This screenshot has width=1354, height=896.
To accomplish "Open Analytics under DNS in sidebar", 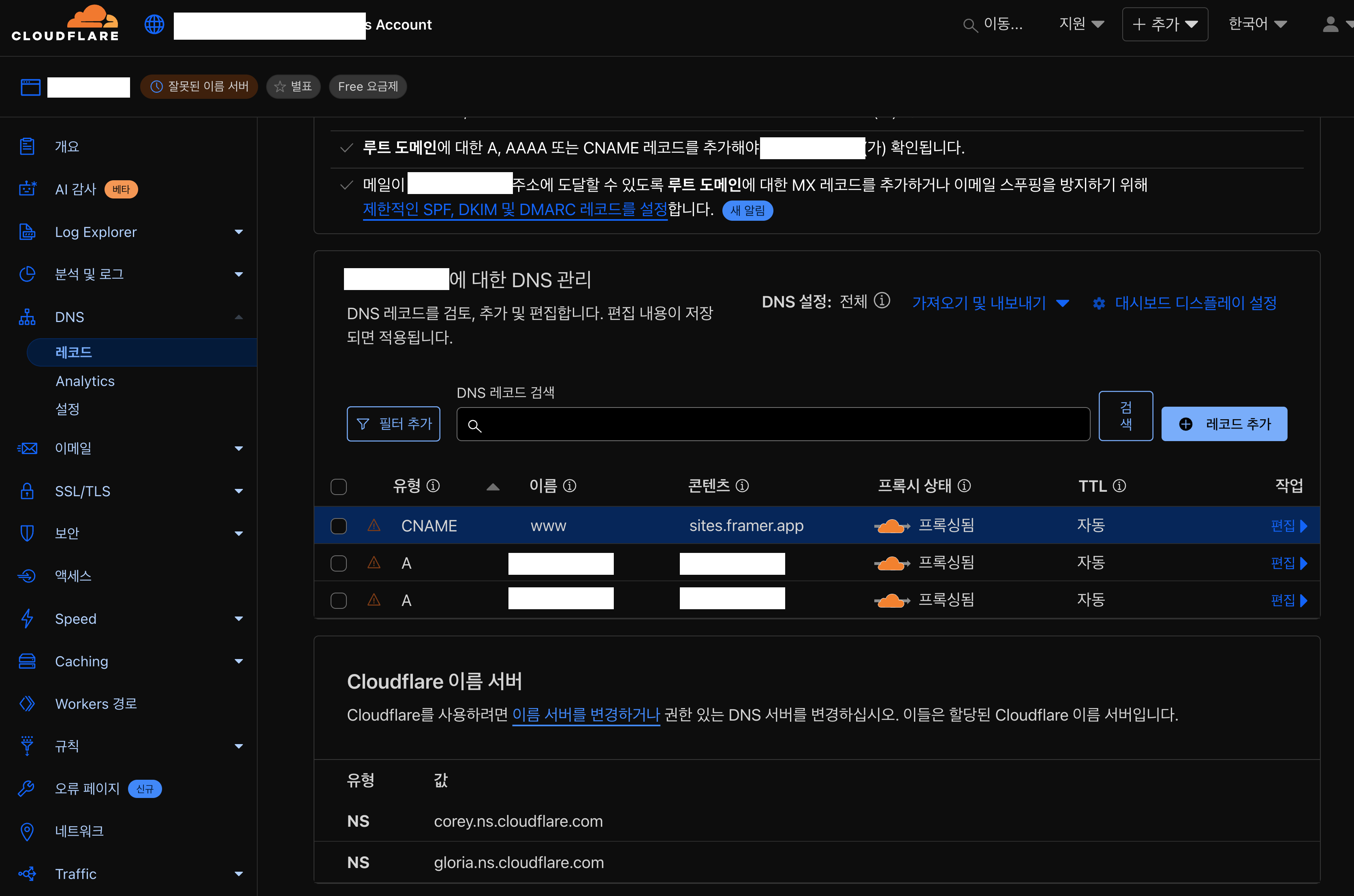I will [x=85, y=381].
